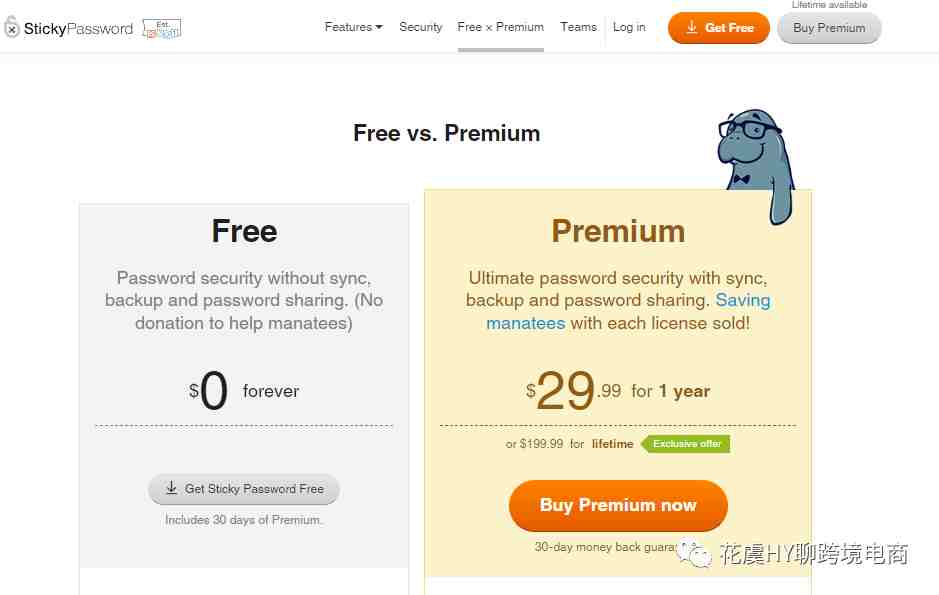The width and height of the screenshot is (939, 595).
Task: Click the Sticky Password brand name text
Action: click(78, 29)
